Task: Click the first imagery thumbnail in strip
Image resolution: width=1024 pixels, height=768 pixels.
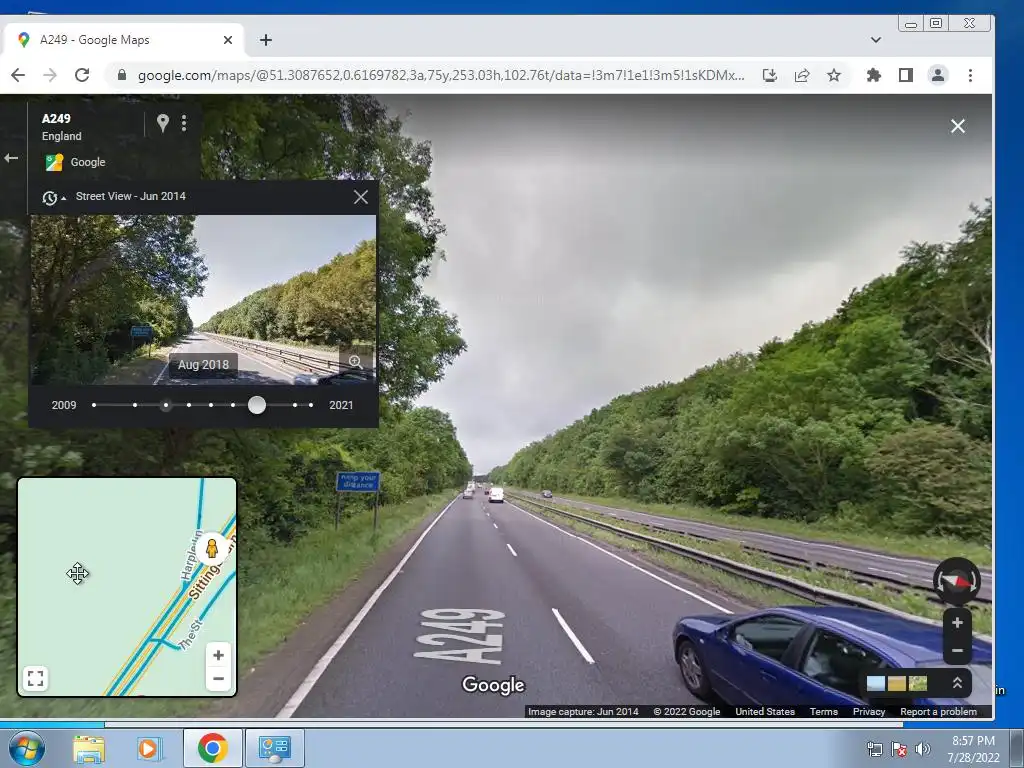Action: point(876,683)
